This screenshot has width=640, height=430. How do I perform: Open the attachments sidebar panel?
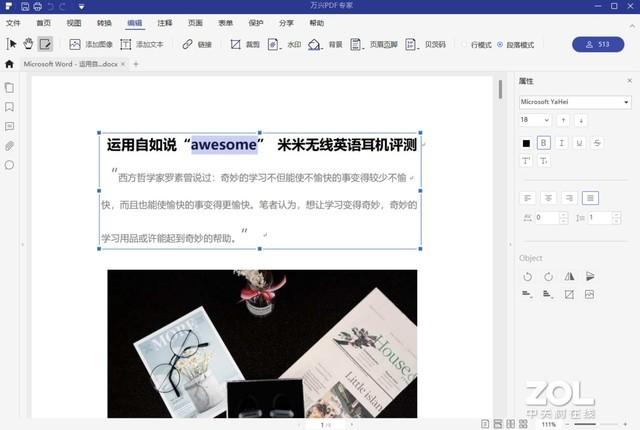coord(9,146)
